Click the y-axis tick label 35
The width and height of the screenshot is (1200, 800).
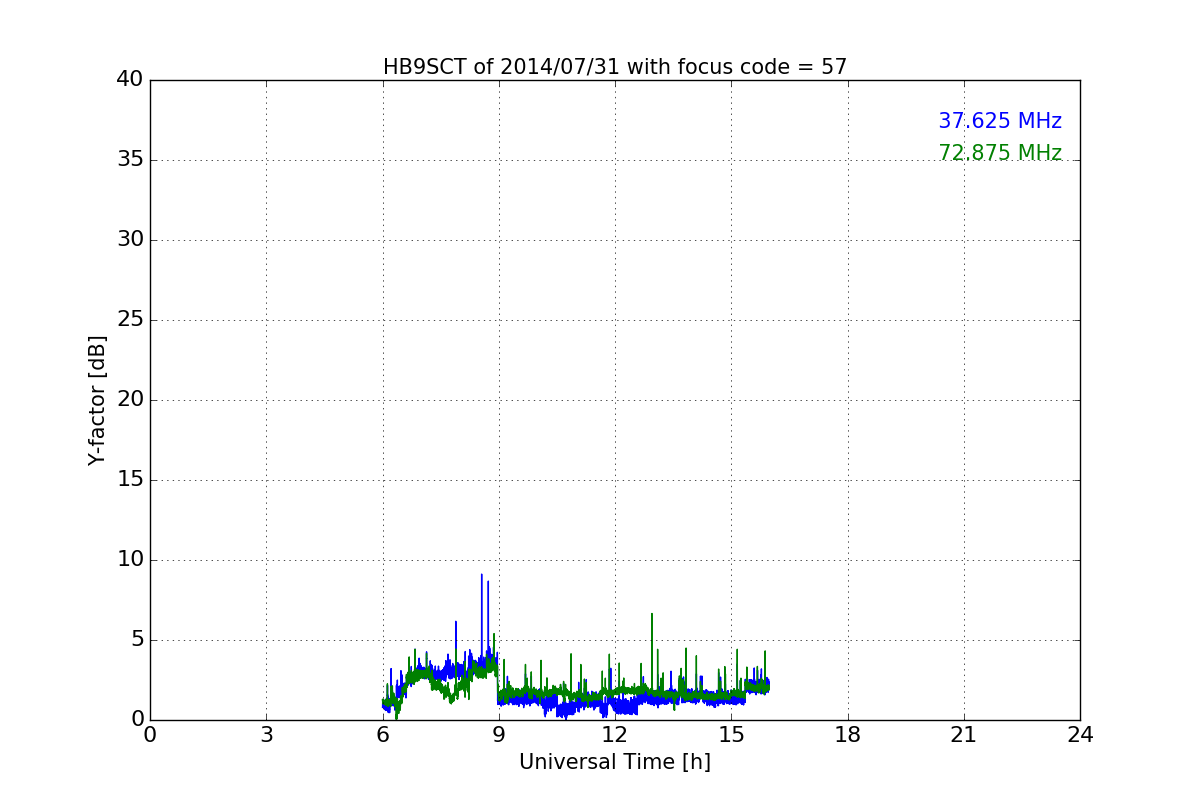(130, 160)
